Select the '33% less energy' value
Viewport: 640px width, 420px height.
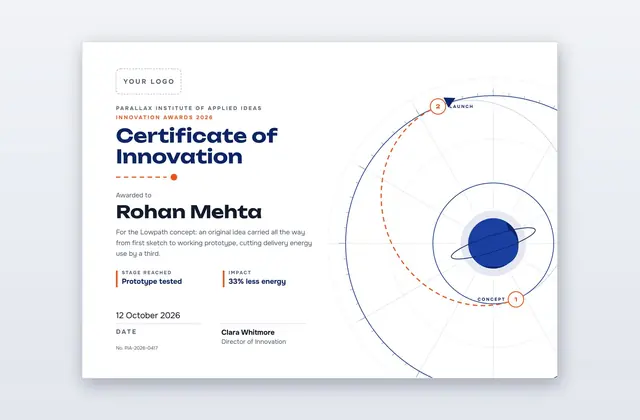[257, 281]
